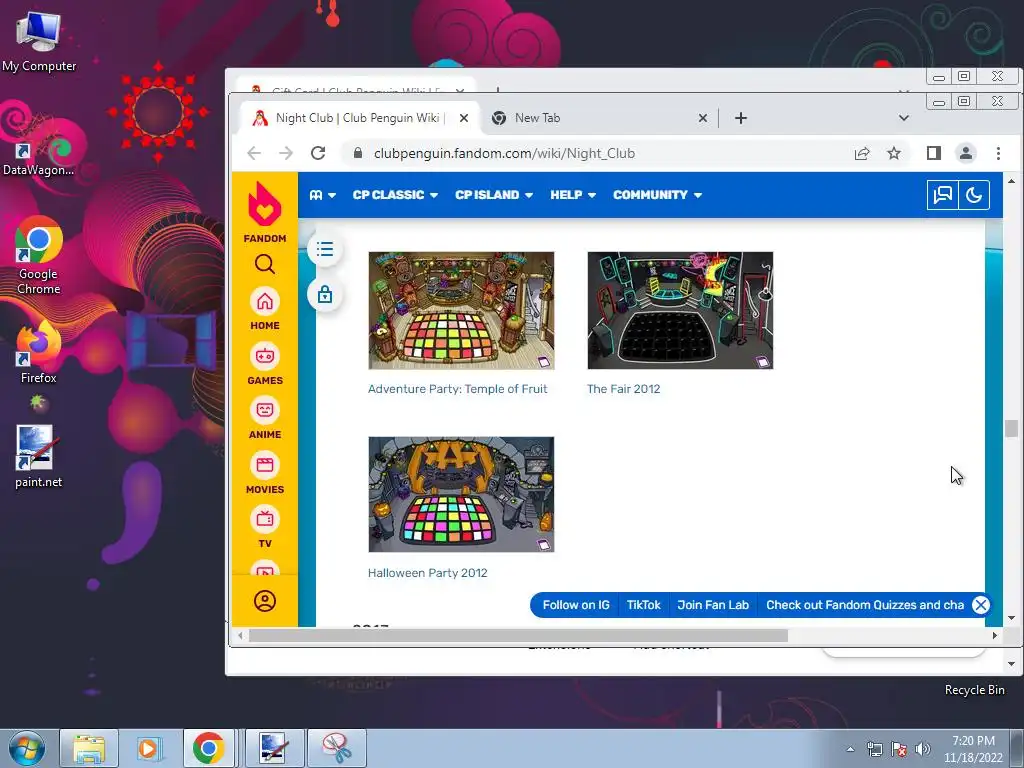Expand the CP CLASSIC menu
The width and height of the screenshot is (1024, 768).
(x=395, y=195)
